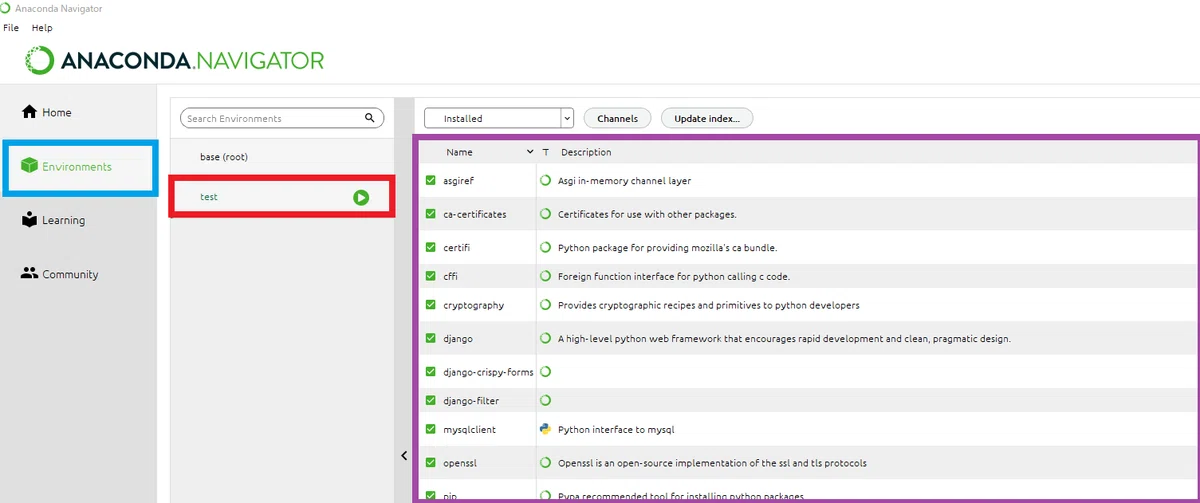Collapse the environments panel with left arrow
1200x503 pixels.
[404, 455]
